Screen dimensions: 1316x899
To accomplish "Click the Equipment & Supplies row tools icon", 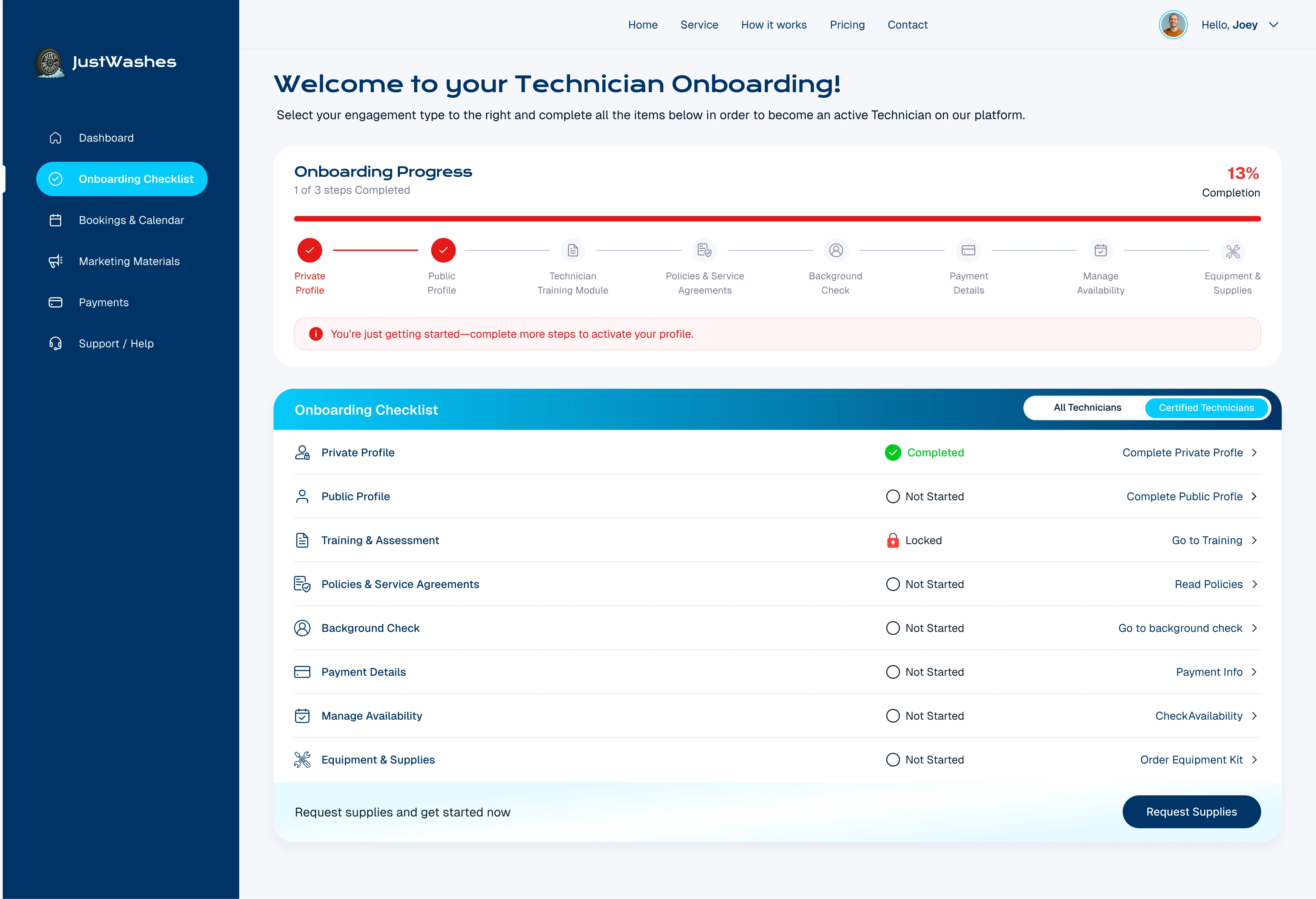I will point(302,760).
